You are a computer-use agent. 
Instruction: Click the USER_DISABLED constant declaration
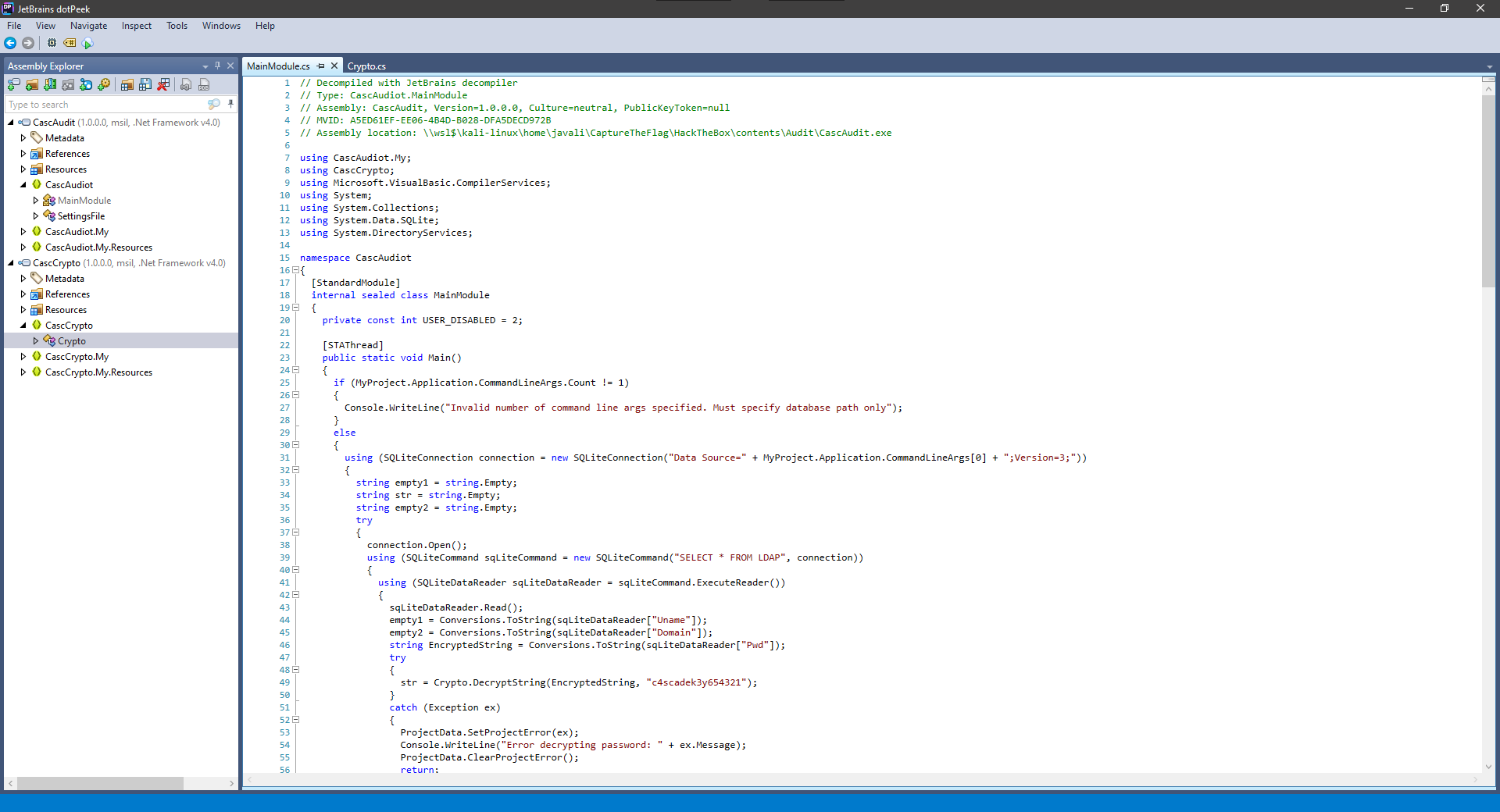point(459,320)
